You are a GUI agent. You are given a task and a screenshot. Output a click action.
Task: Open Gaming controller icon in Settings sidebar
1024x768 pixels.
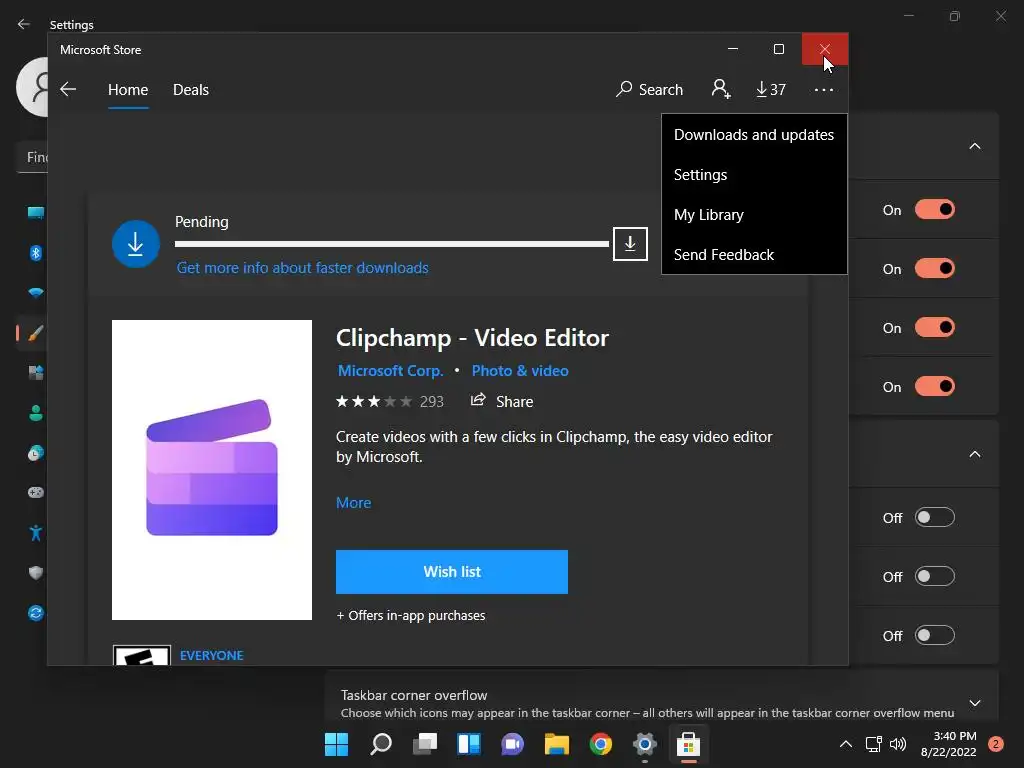36,492
